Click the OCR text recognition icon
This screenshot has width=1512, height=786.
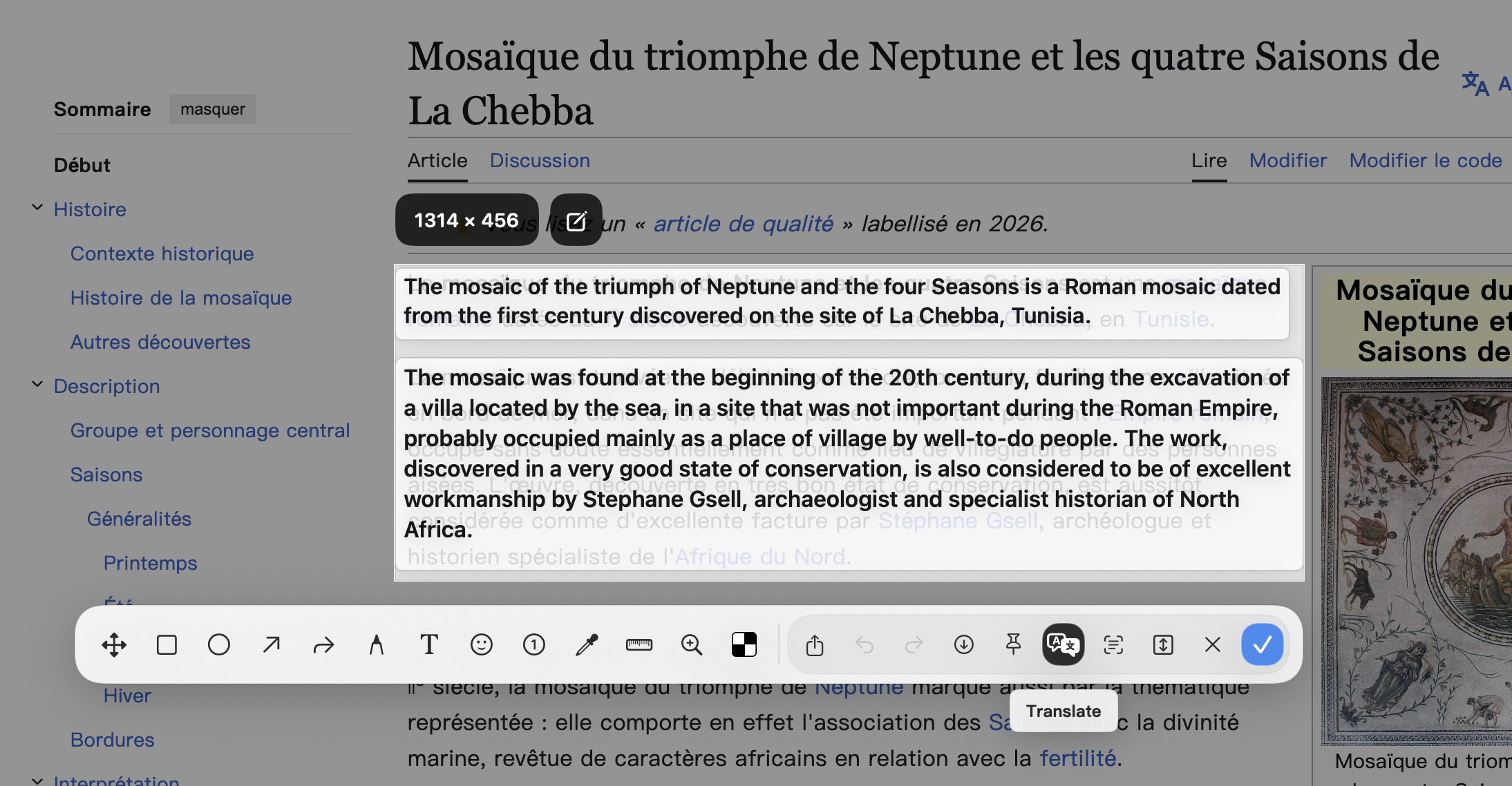tap(1113, 645)
